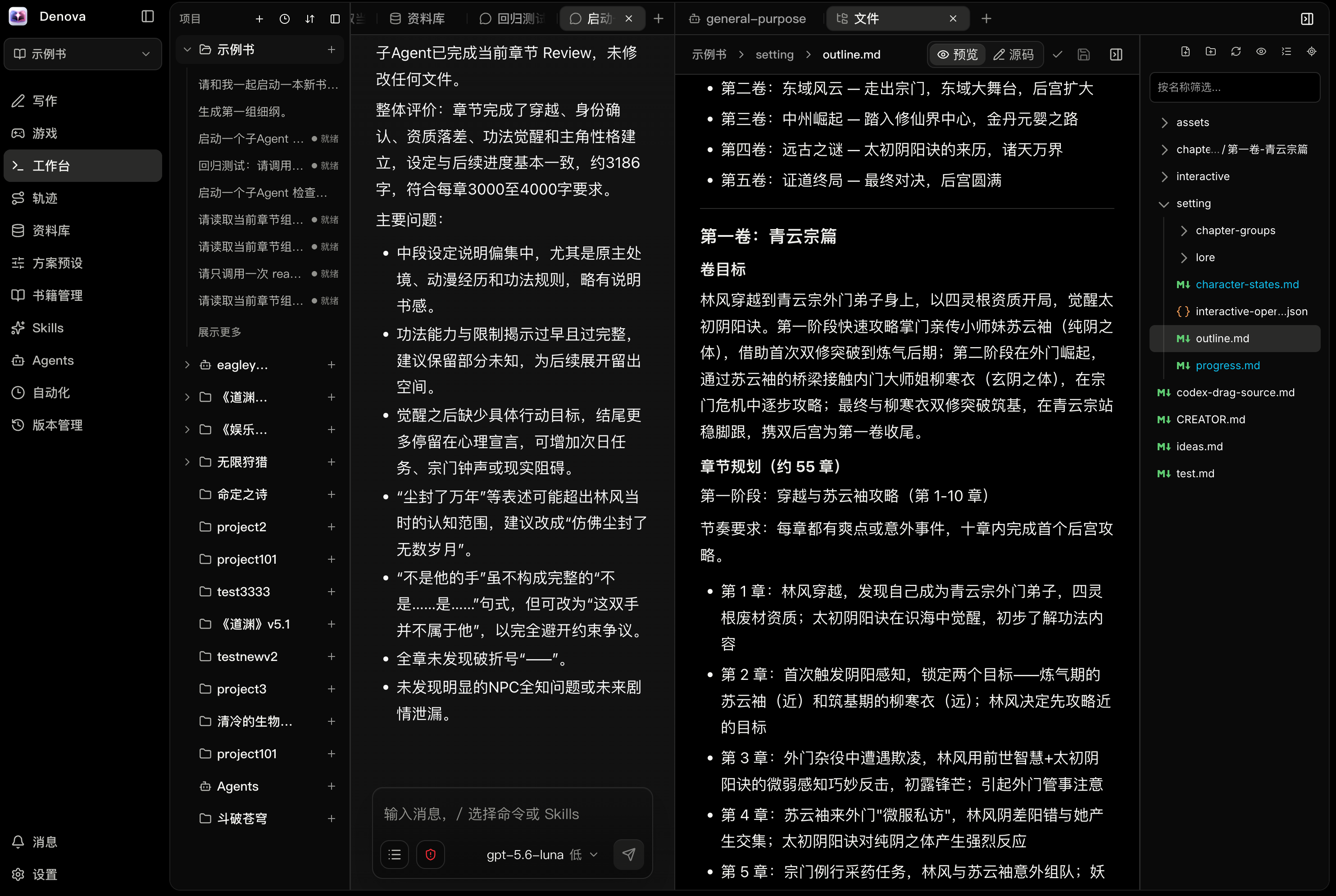Click 展示更多 to show more conversations
Viewport: 1336px width, 896px height.
[219, 332]
